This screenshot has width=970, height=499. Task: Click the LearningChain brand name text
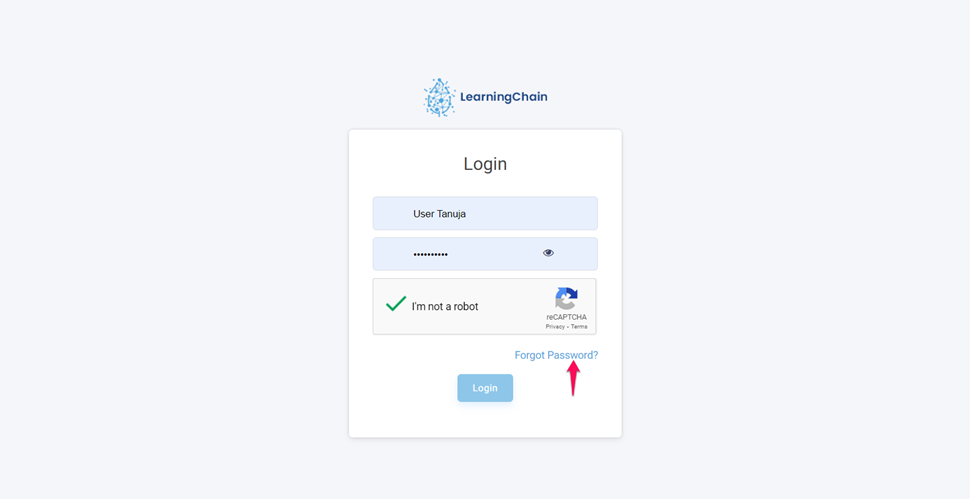[504, 97]
